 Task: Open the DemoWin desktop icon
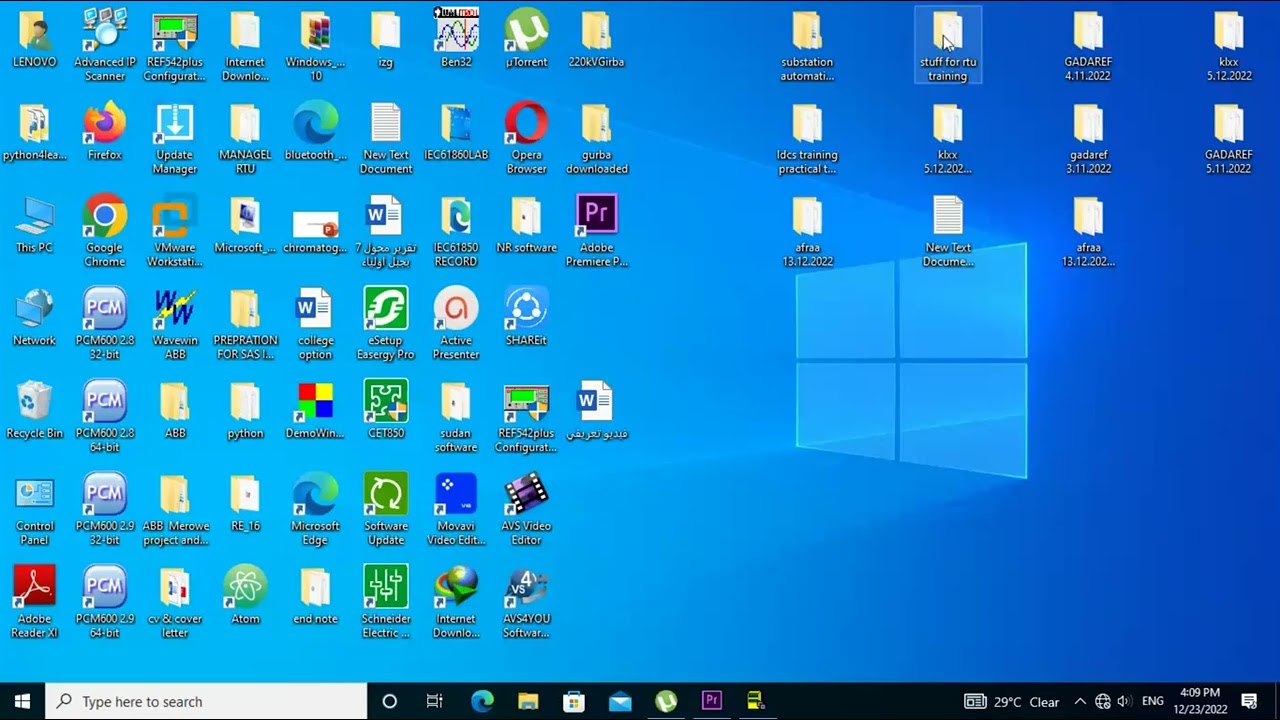click(x=315, y=410)
